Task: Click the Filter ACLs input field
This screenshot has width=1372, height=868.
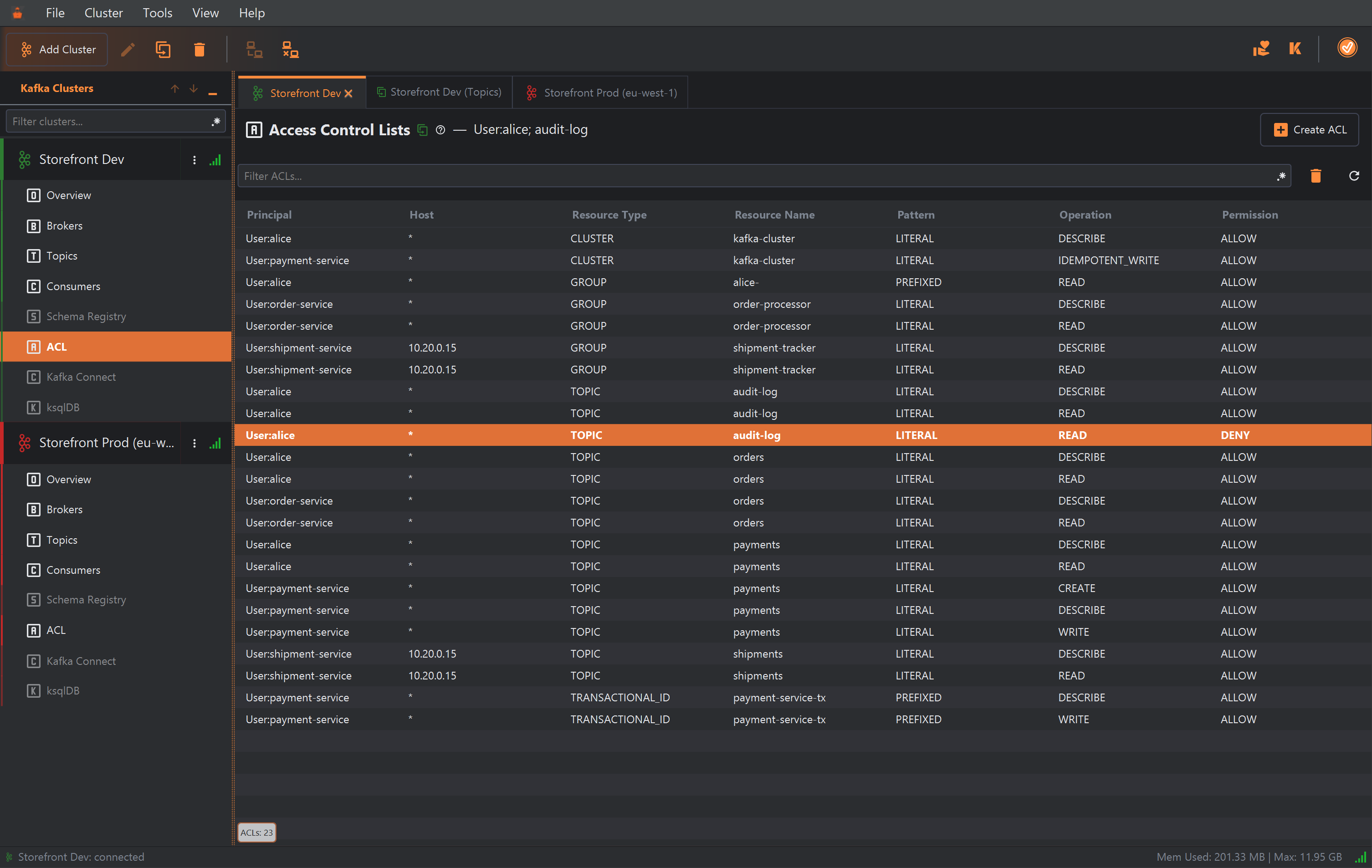Action: [x=764, y=176]
